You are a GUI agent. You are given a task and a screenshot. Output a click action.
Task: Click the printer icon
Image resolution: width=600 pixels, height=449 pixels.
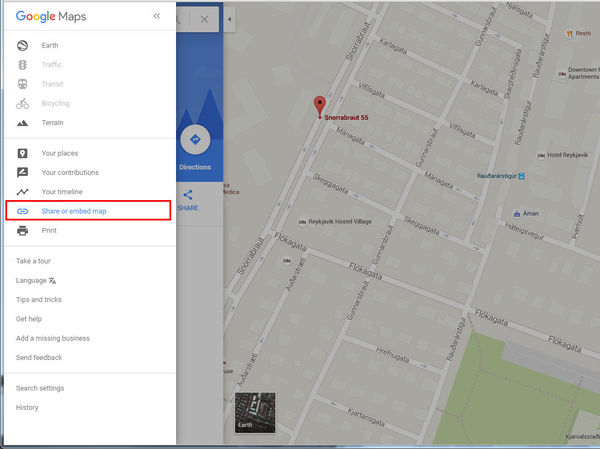23,230
